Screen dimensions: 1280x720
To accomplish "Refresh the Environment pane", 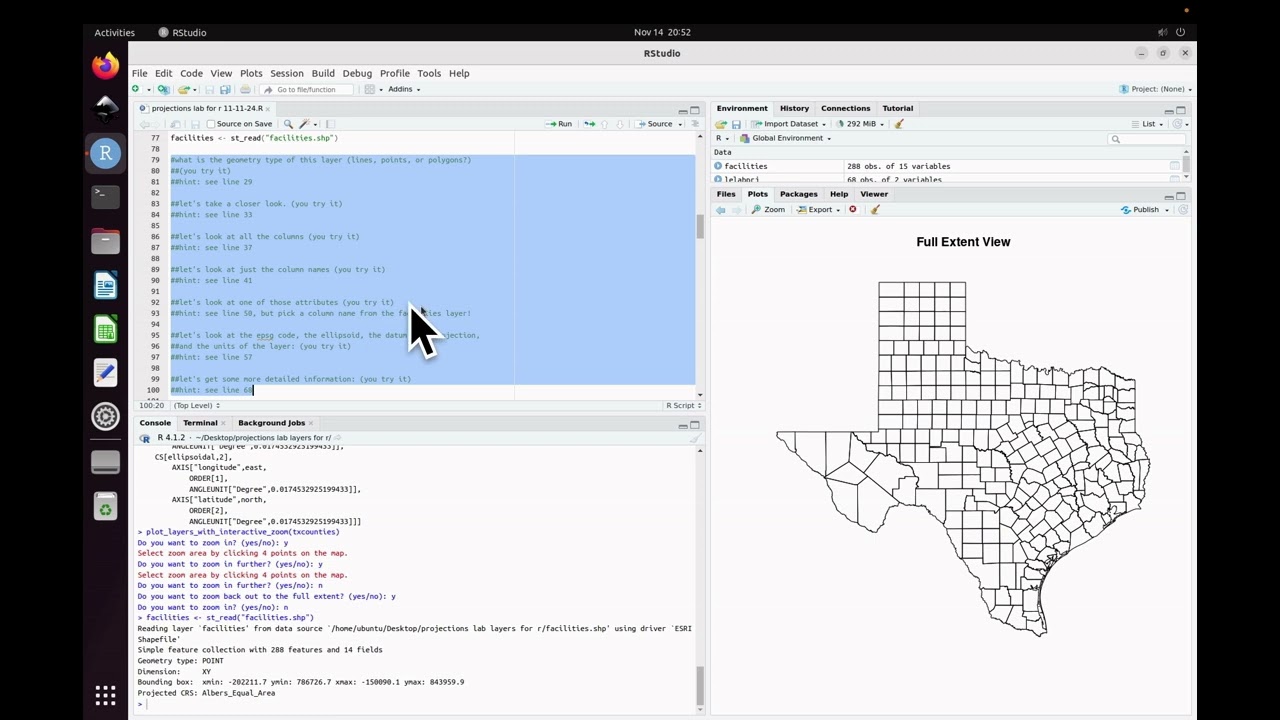I will pyautogui.click(x=1179, y=124).
